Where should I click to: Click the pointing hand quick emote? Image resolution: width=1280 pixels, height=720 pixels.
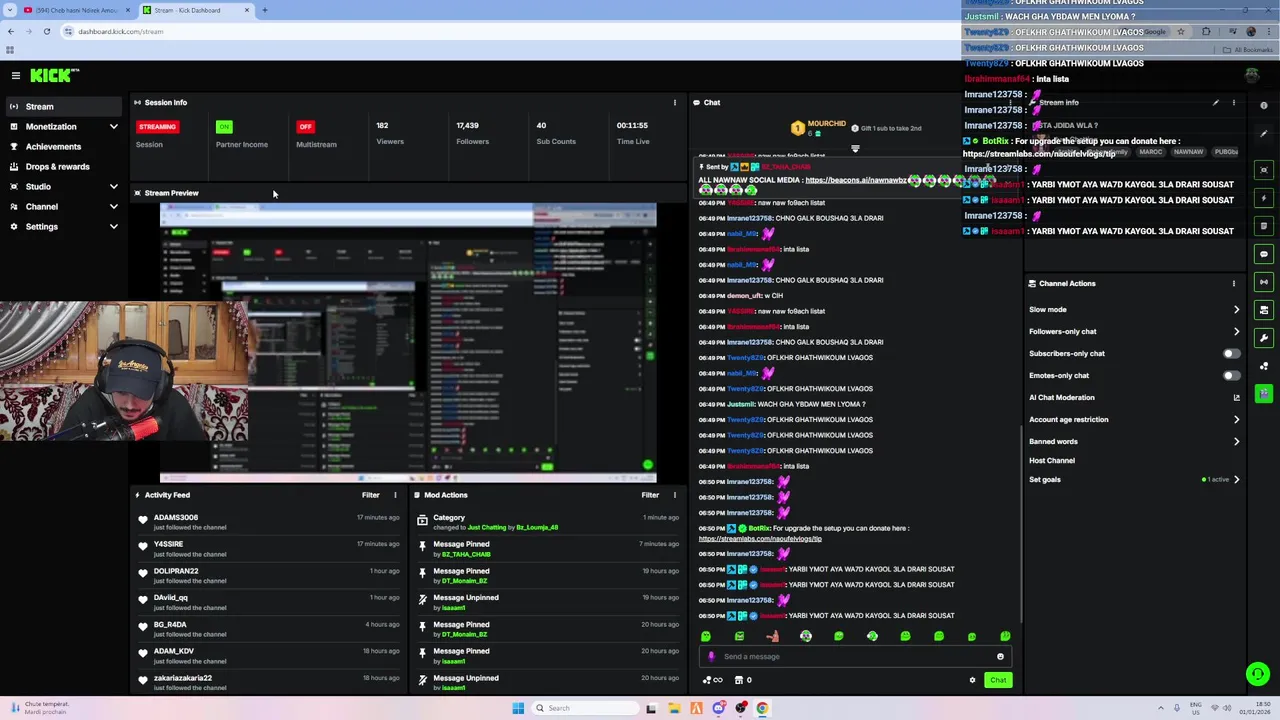772,636
